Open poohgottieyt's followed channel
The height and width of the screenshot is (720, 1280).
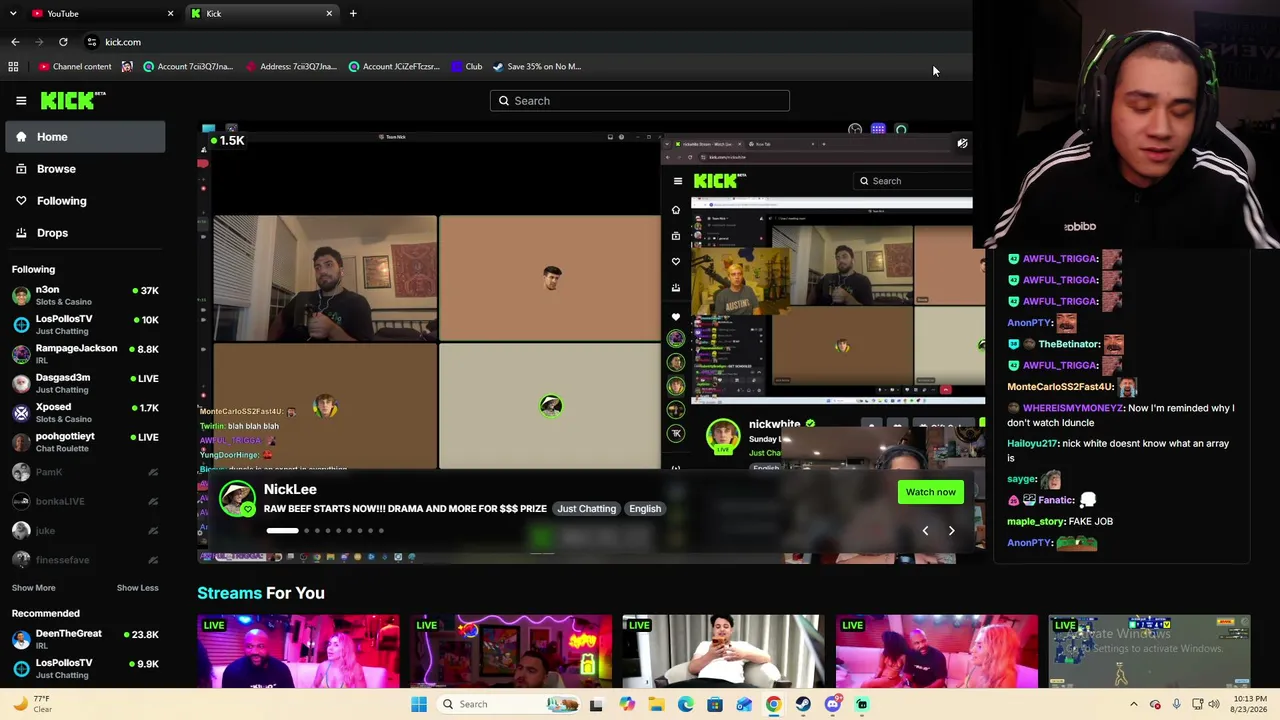pyautogui.click(x=85, y=442)
